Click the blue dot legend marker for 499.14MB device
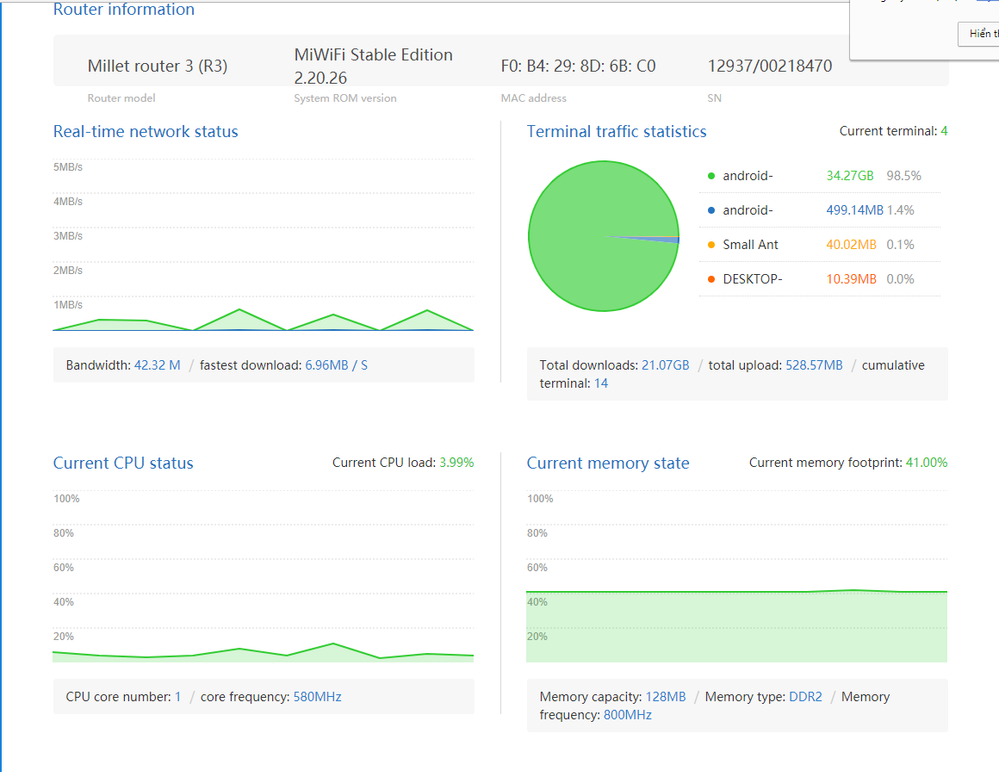 (x=711, y=210)
